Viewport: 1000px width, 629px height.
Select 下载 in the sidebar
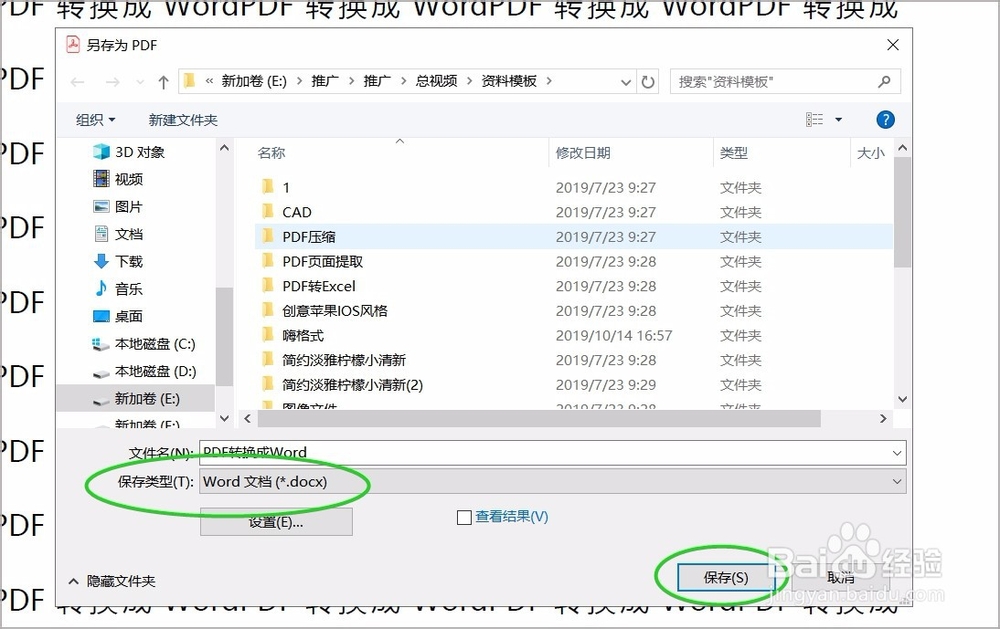pyautogui.click(x=138, y=260)
